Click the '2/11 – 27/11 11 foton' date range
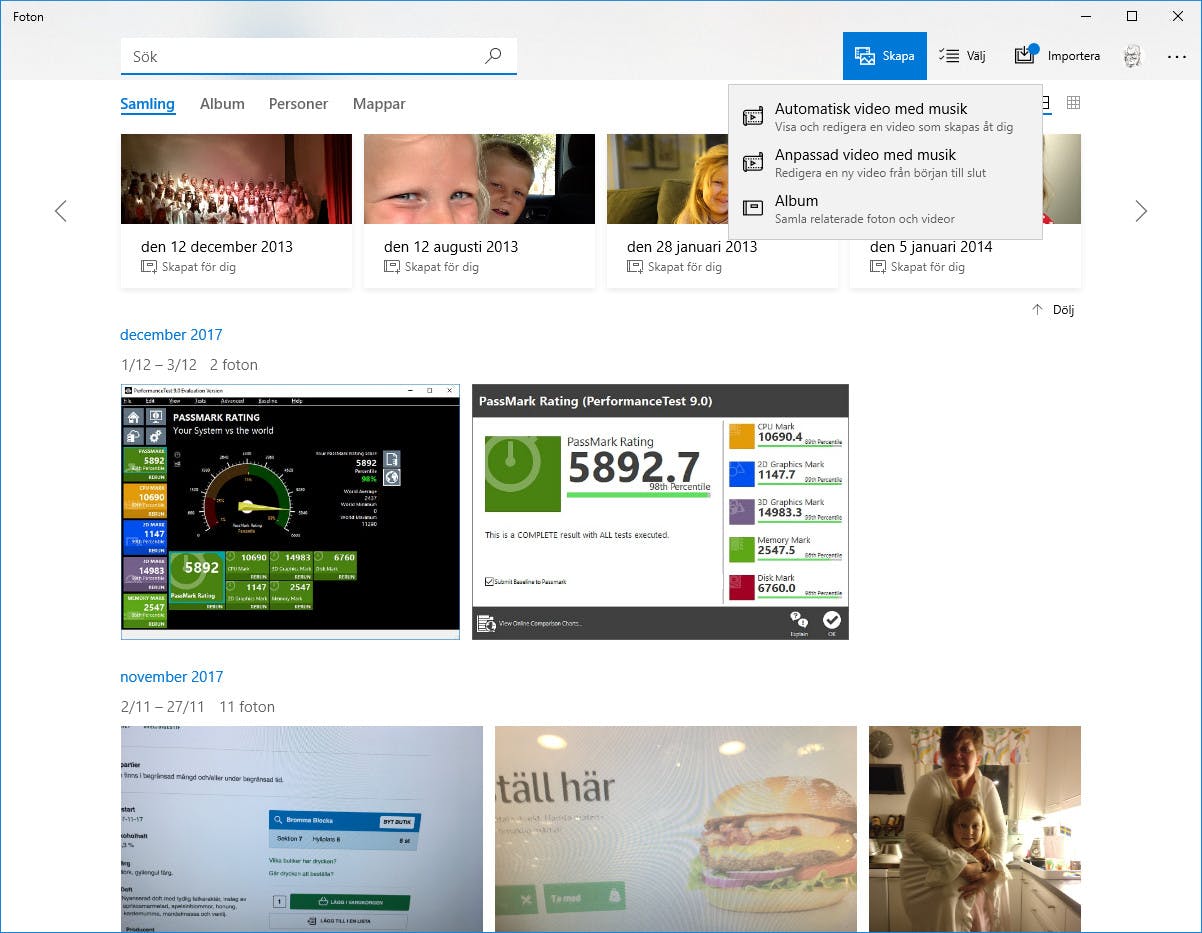The height and width of the screenshot is (933, 1202). coord(197,707)
